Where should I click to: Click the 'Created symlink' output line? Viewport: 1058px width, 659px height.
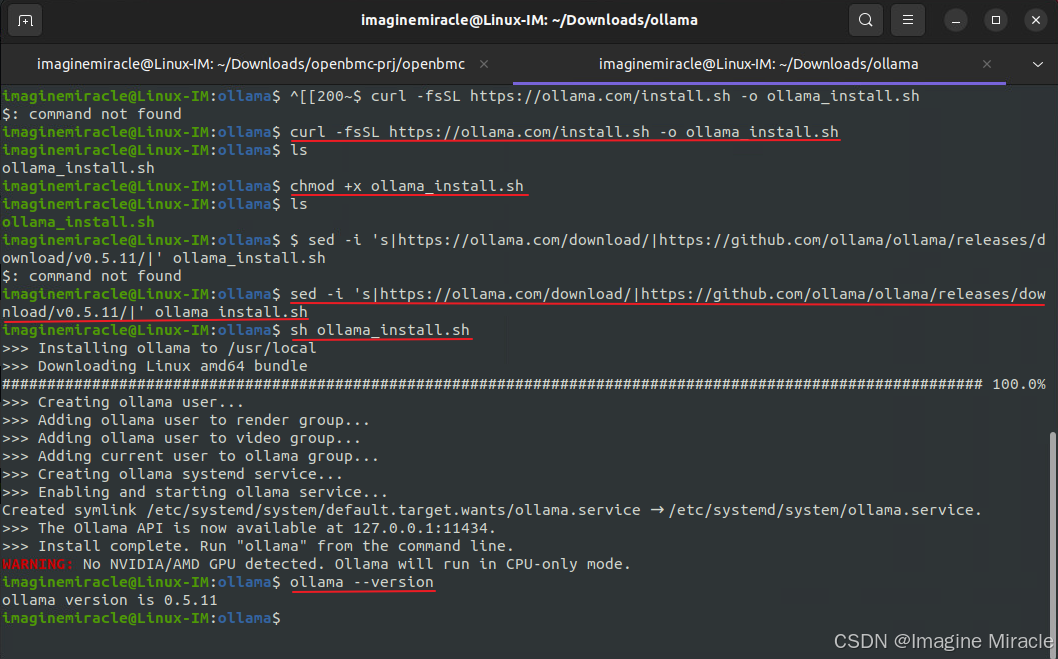tap(492, 510)
